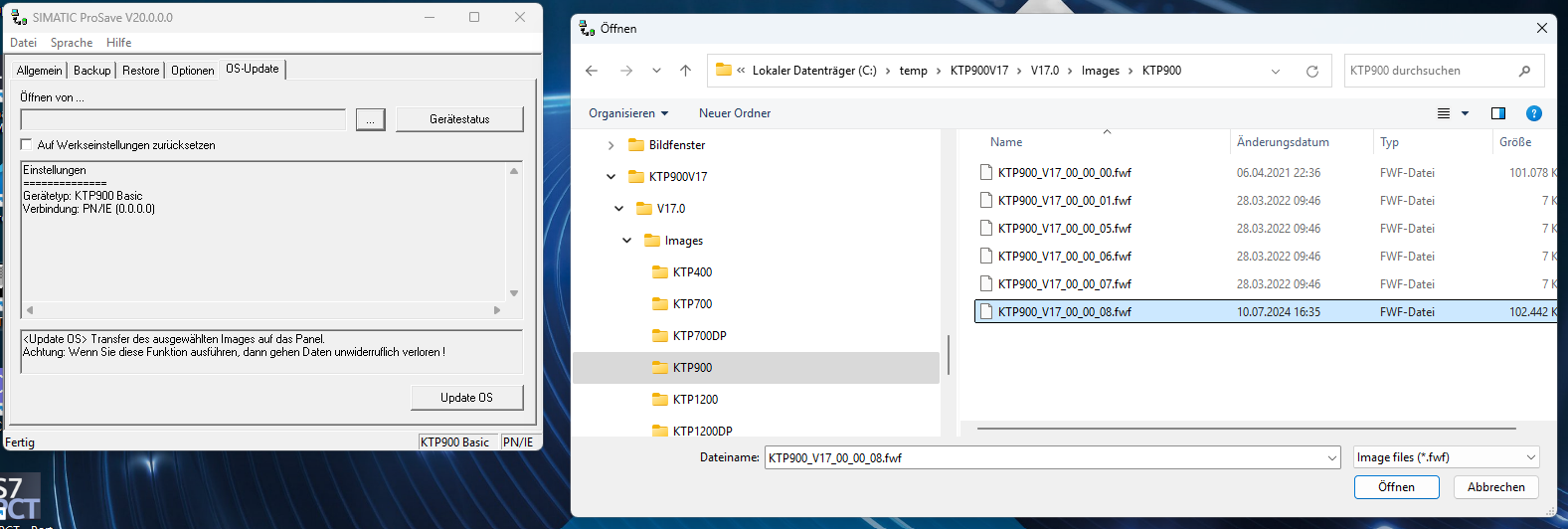The image size is (1568, 529).
Task: Open the Datei menu
Action: tap(23, 43)
